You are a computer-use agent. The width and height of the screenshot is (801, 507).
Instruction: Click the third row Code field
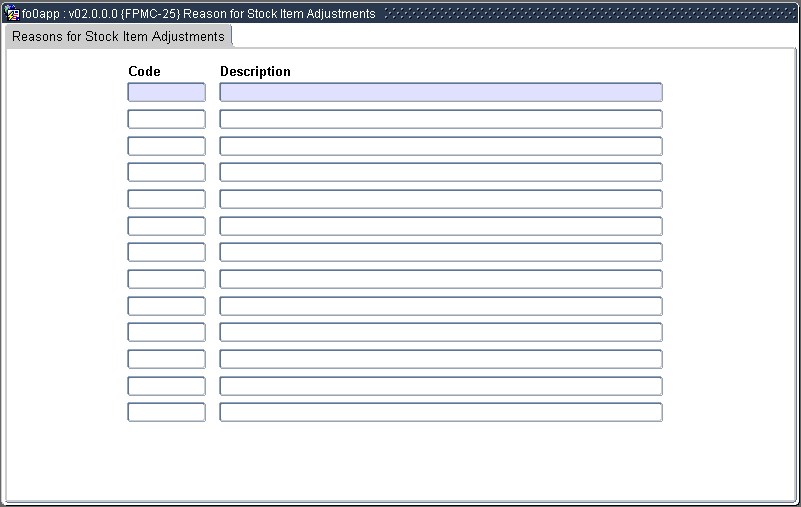point(166,146)
